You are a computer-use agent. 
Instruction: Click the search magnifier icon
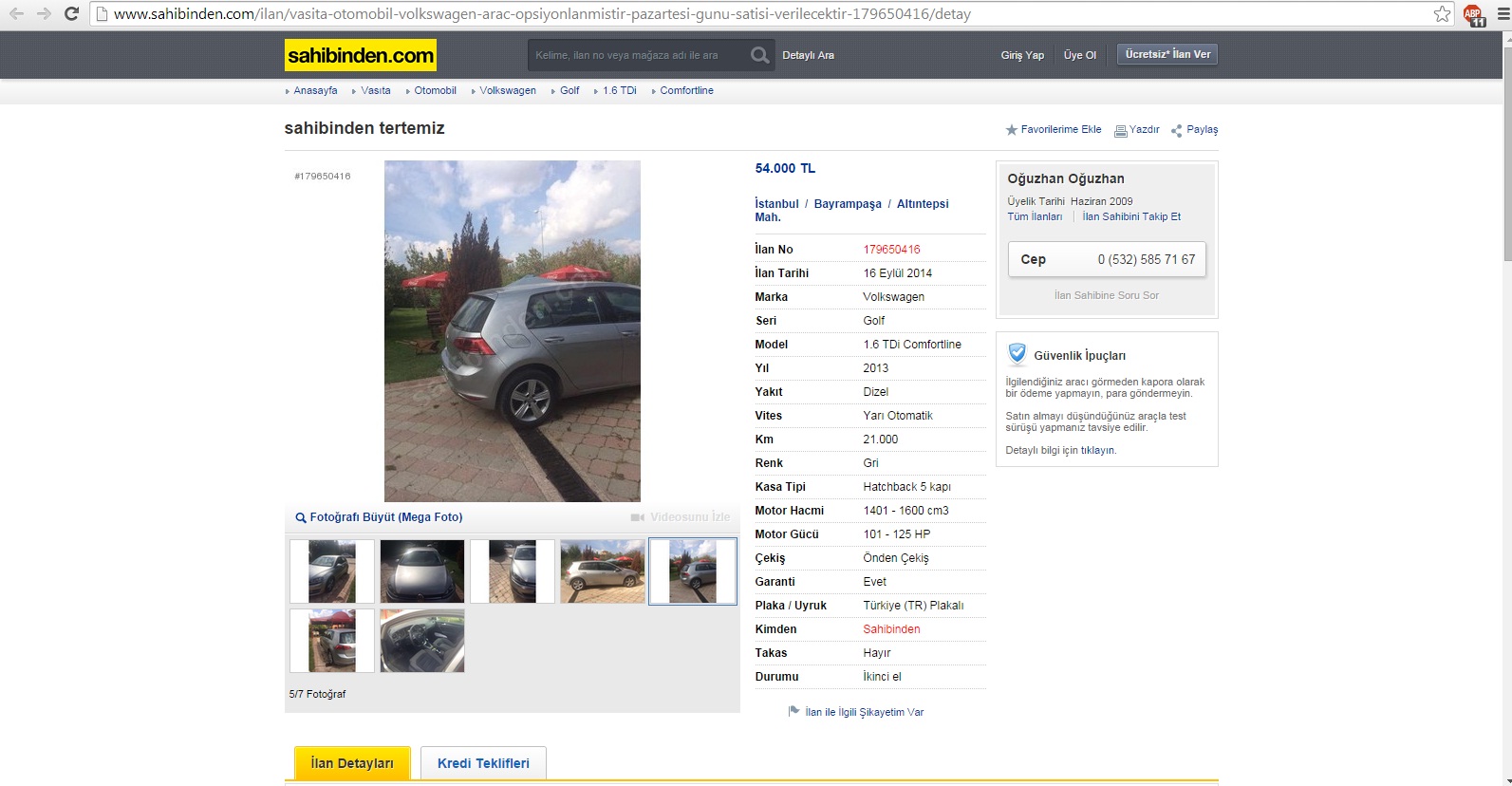point(759,55)
